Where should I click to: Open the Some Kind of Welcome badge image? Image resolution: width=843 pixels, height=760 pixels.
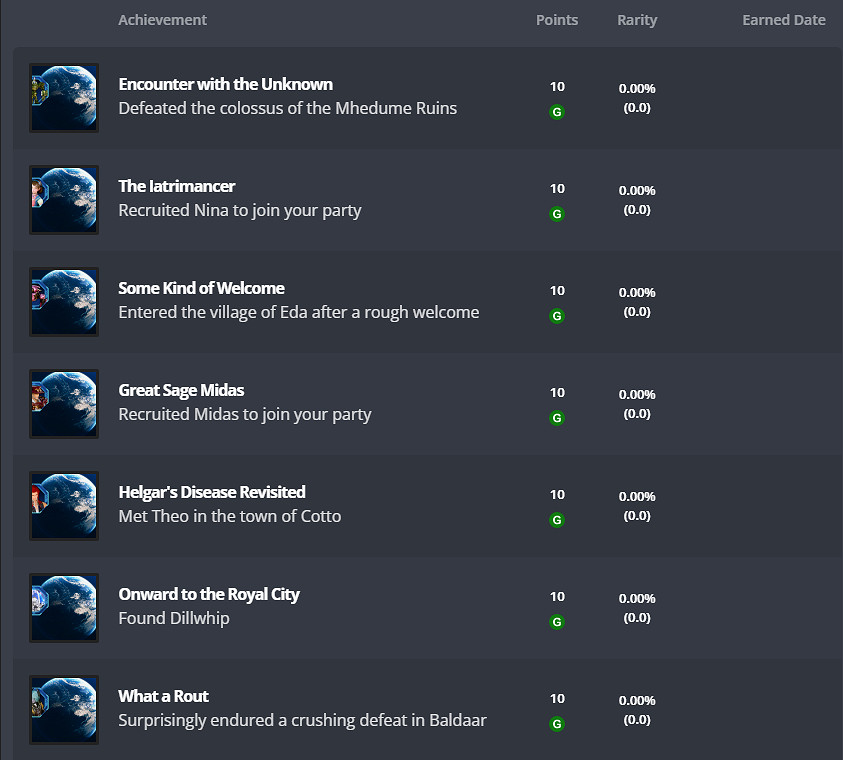point(64,302)
